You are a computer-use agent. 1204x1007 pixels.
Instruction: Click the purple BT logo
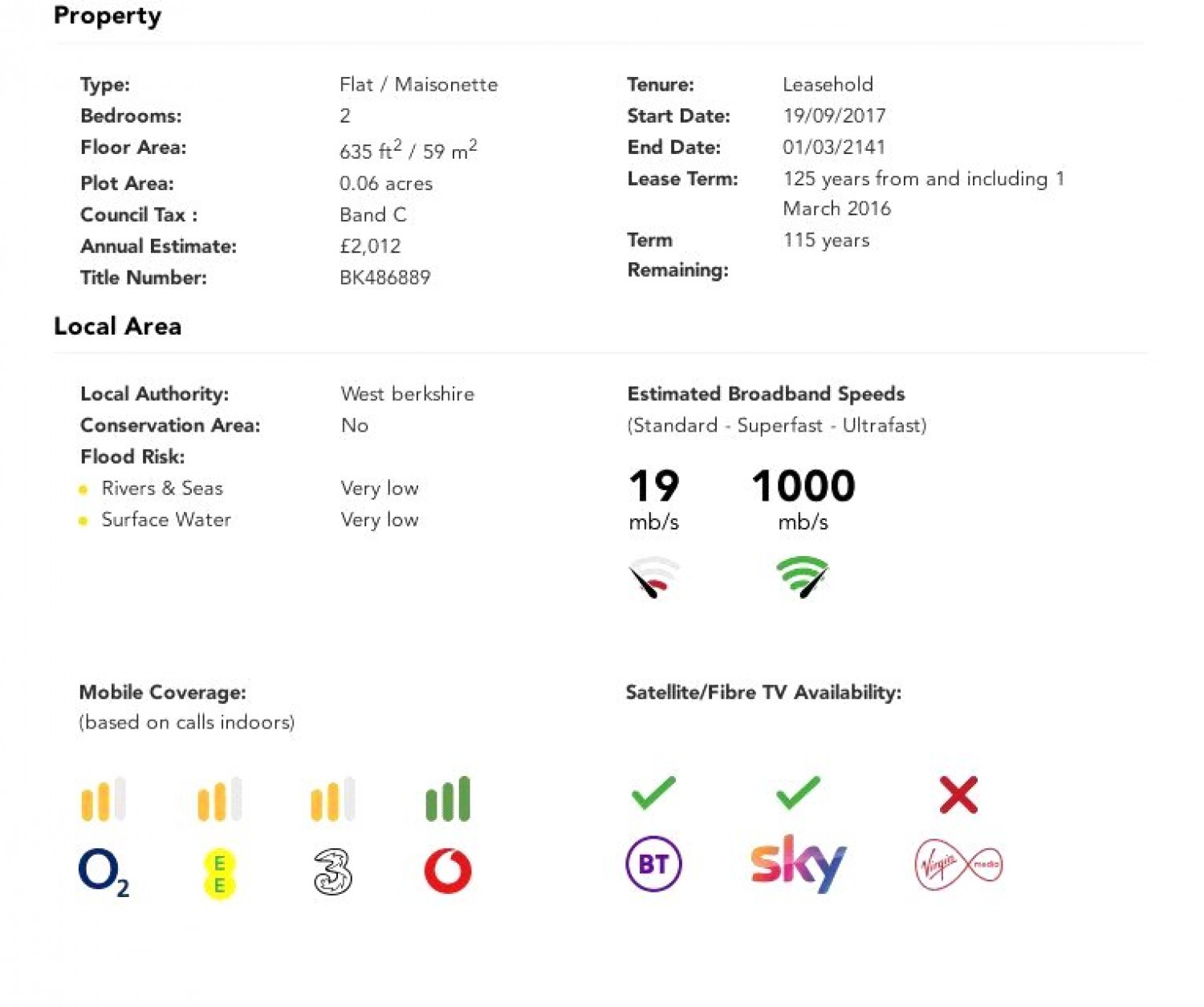tap(653, 864)
